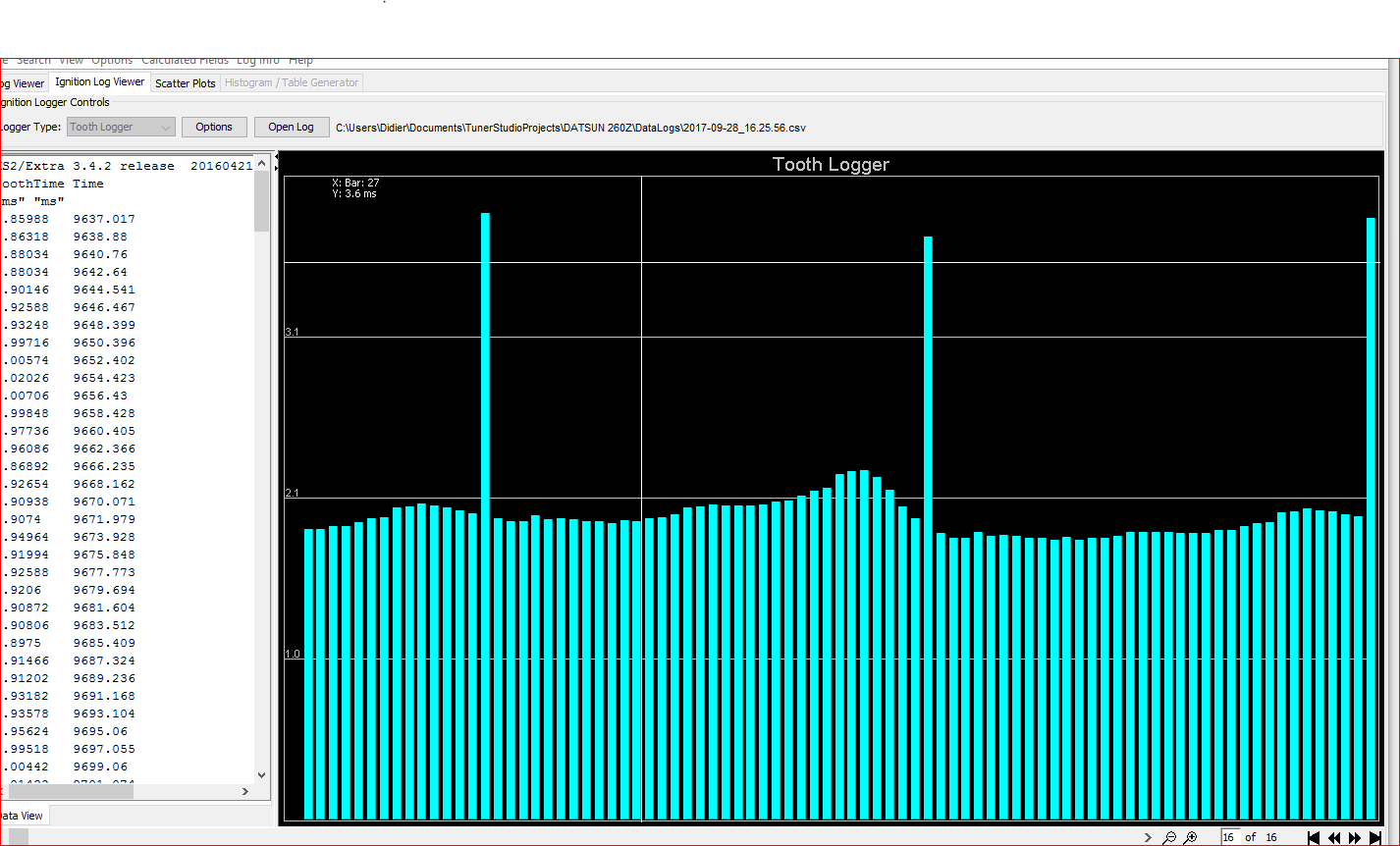1400x846 pixels.
Task: Open the Calculated Fields menu
Action: tap(186, 61)
